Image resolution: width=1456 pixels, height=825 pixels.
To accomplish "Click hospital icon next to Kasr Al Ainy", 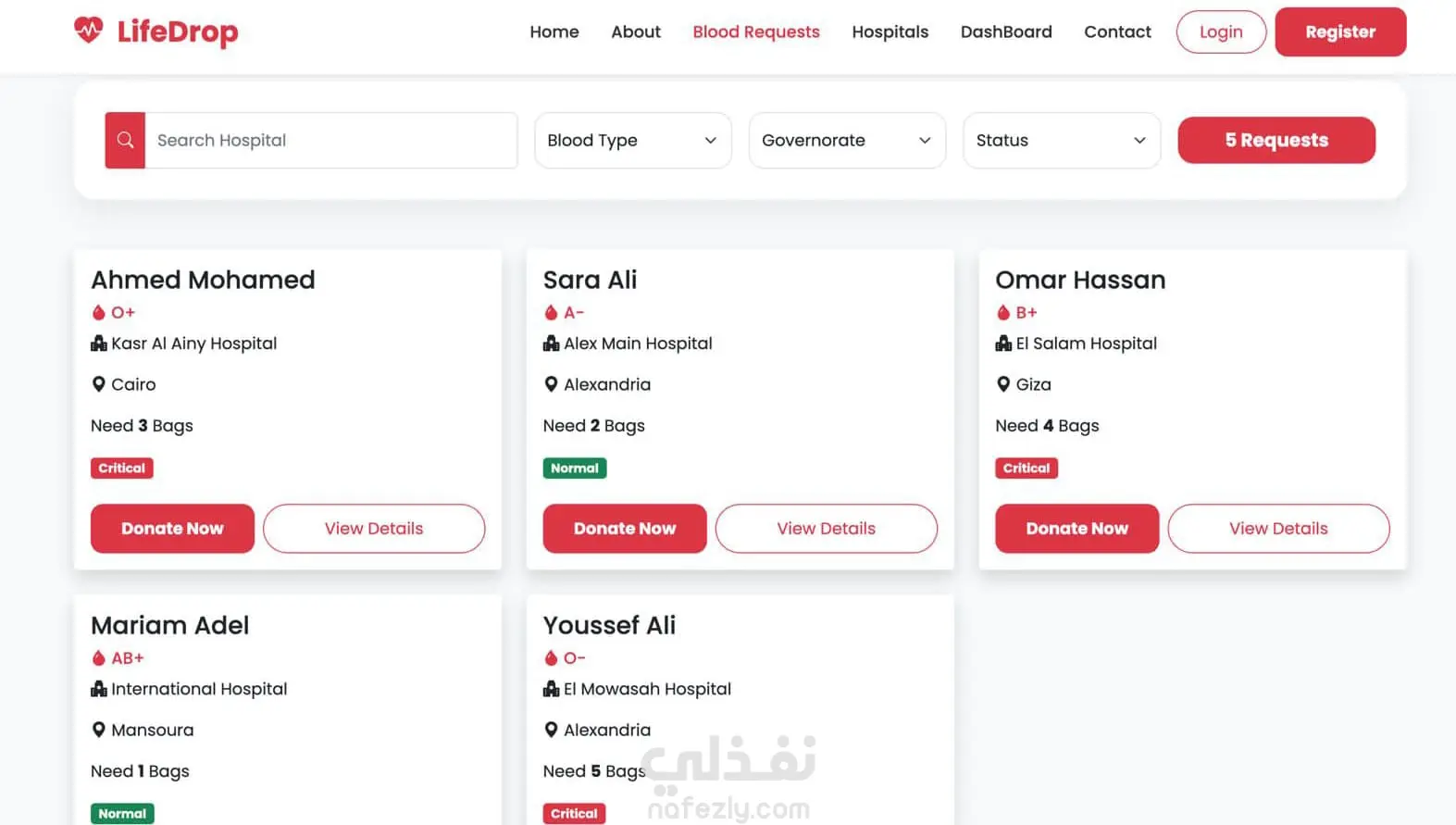I will tap(99, 344).
